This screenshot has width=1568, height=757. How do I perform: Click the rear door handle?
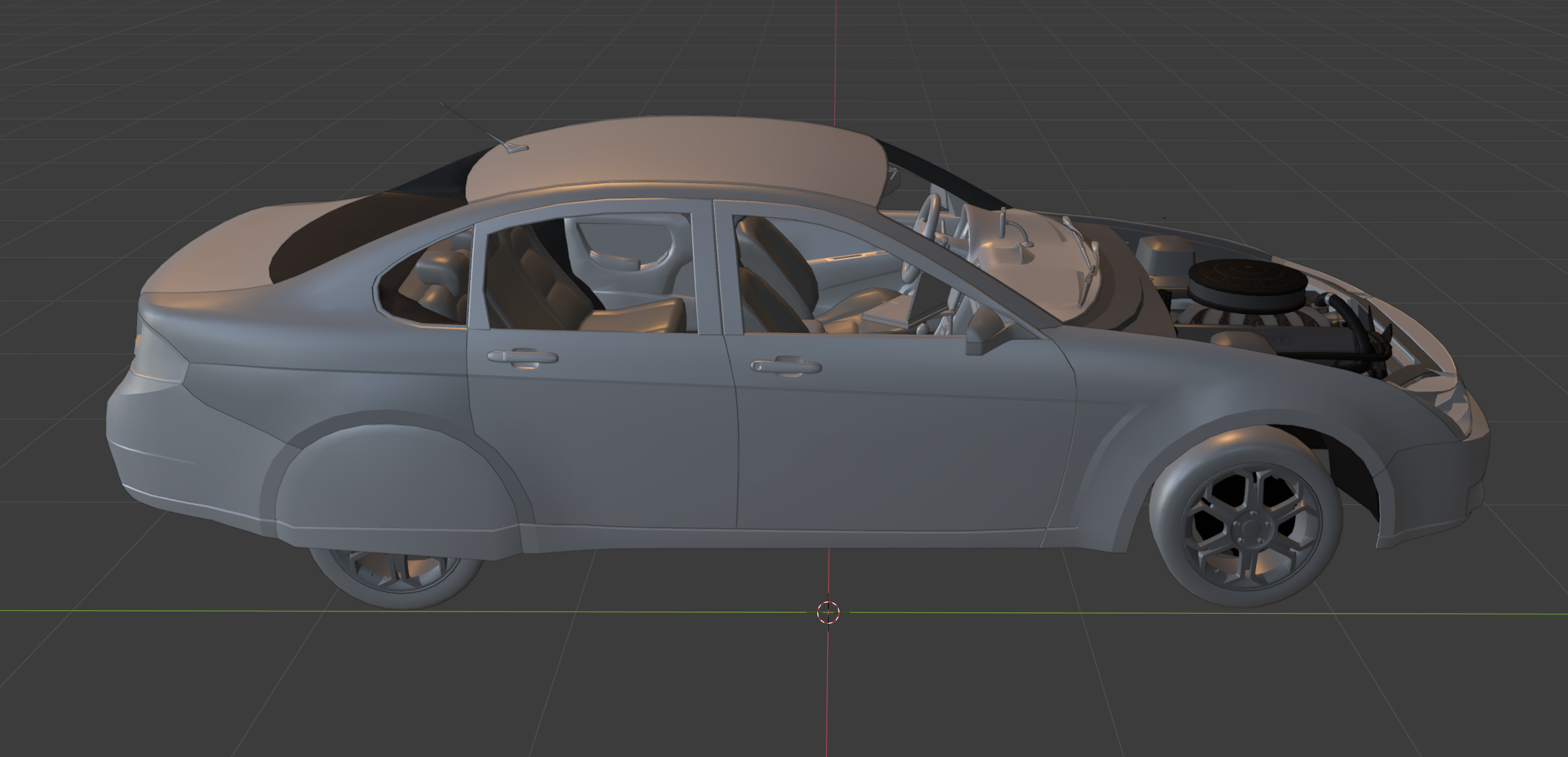coord(522,357)
